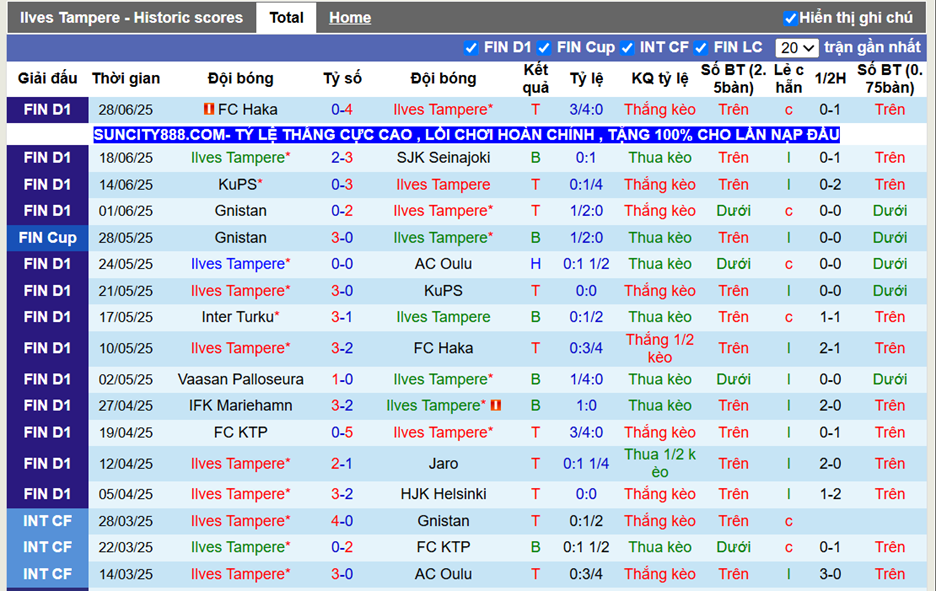The height and width of the screenshot is (591, 936).
Task: Click the red card icon next to FC Haka
Action: click(209, 109)
